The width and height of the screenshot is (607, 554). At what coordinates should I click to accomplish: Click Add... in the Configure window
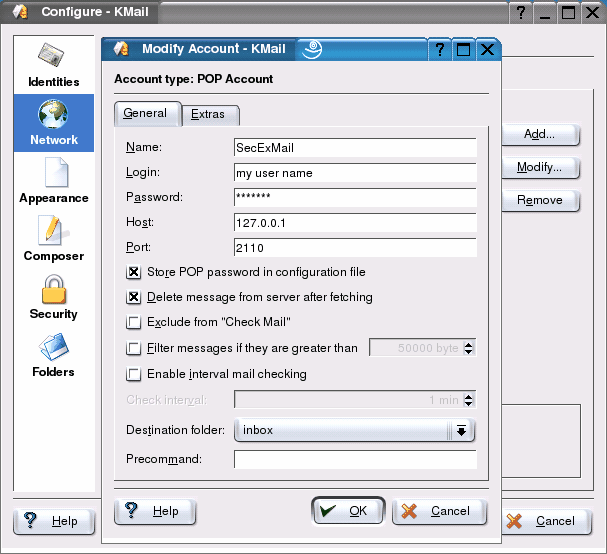540,134
